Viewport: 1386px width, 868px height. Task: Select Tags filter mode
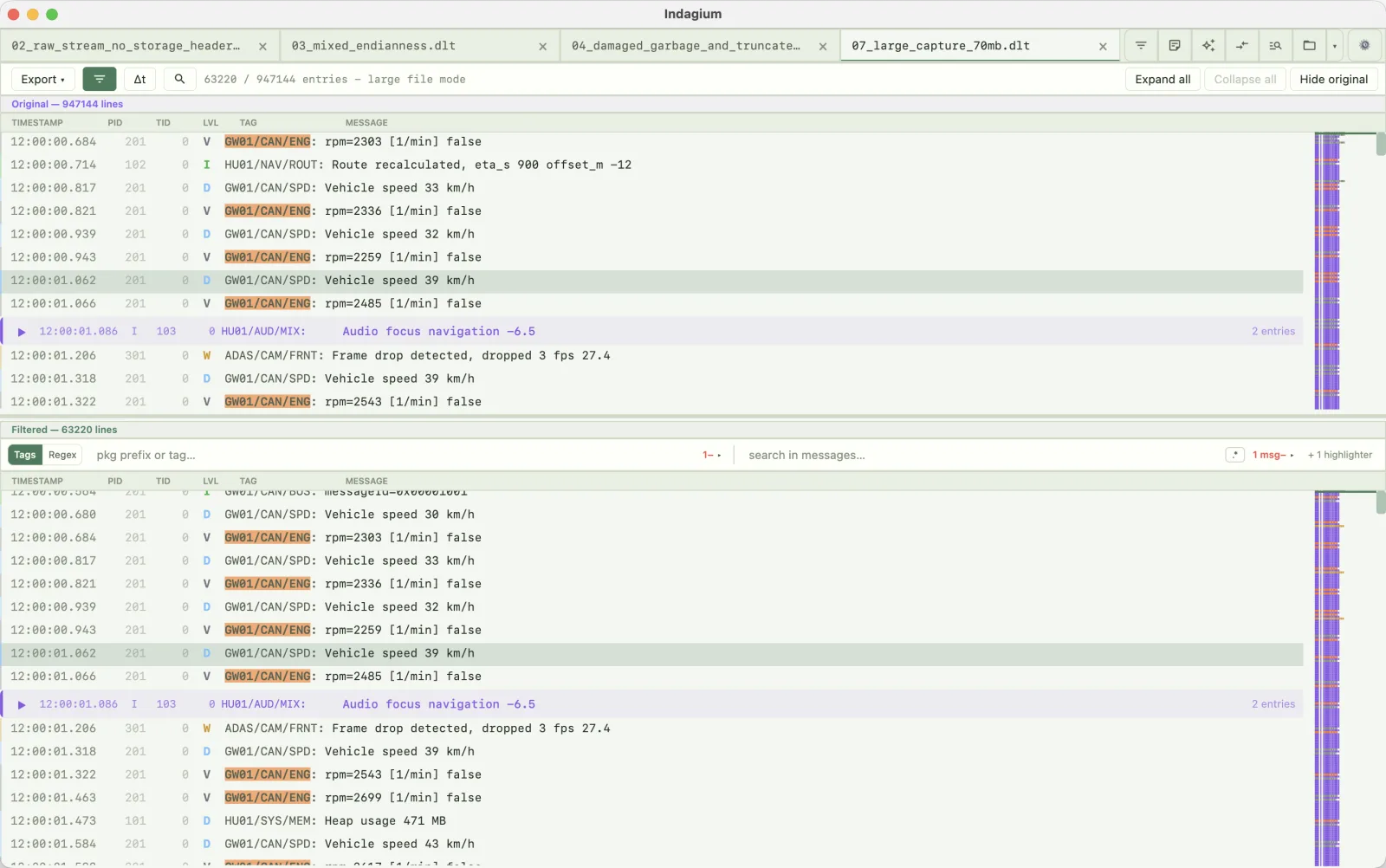25,455
